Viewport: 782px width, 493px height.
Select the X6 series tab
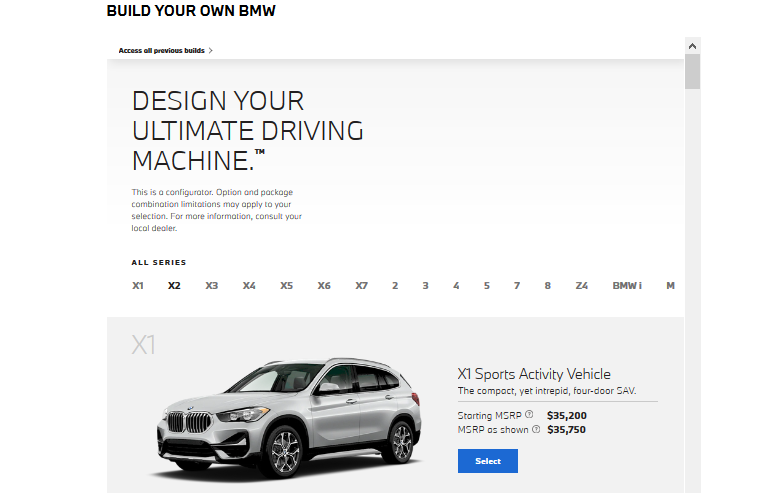coord(324,286)
